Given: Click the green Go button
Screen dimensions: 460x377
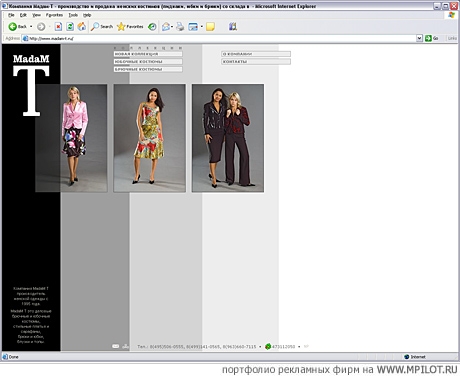Looking at the screenshot, I should 432,38.
